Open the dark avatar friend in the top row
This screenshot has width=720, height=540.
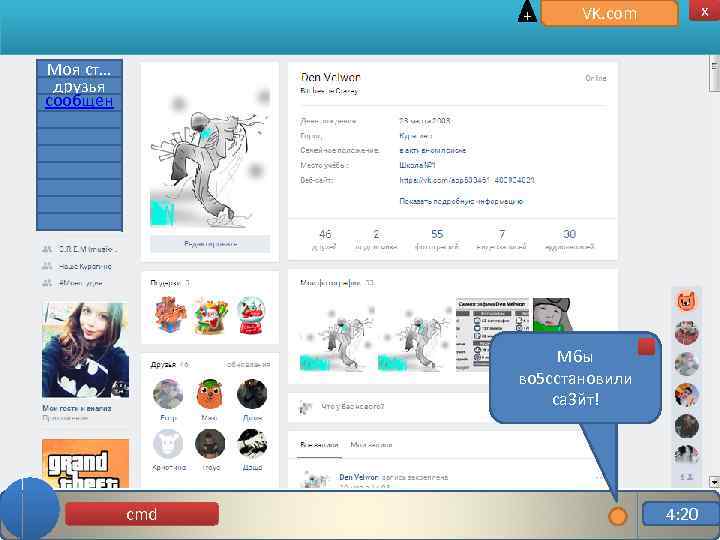click(x=252, y=394)
